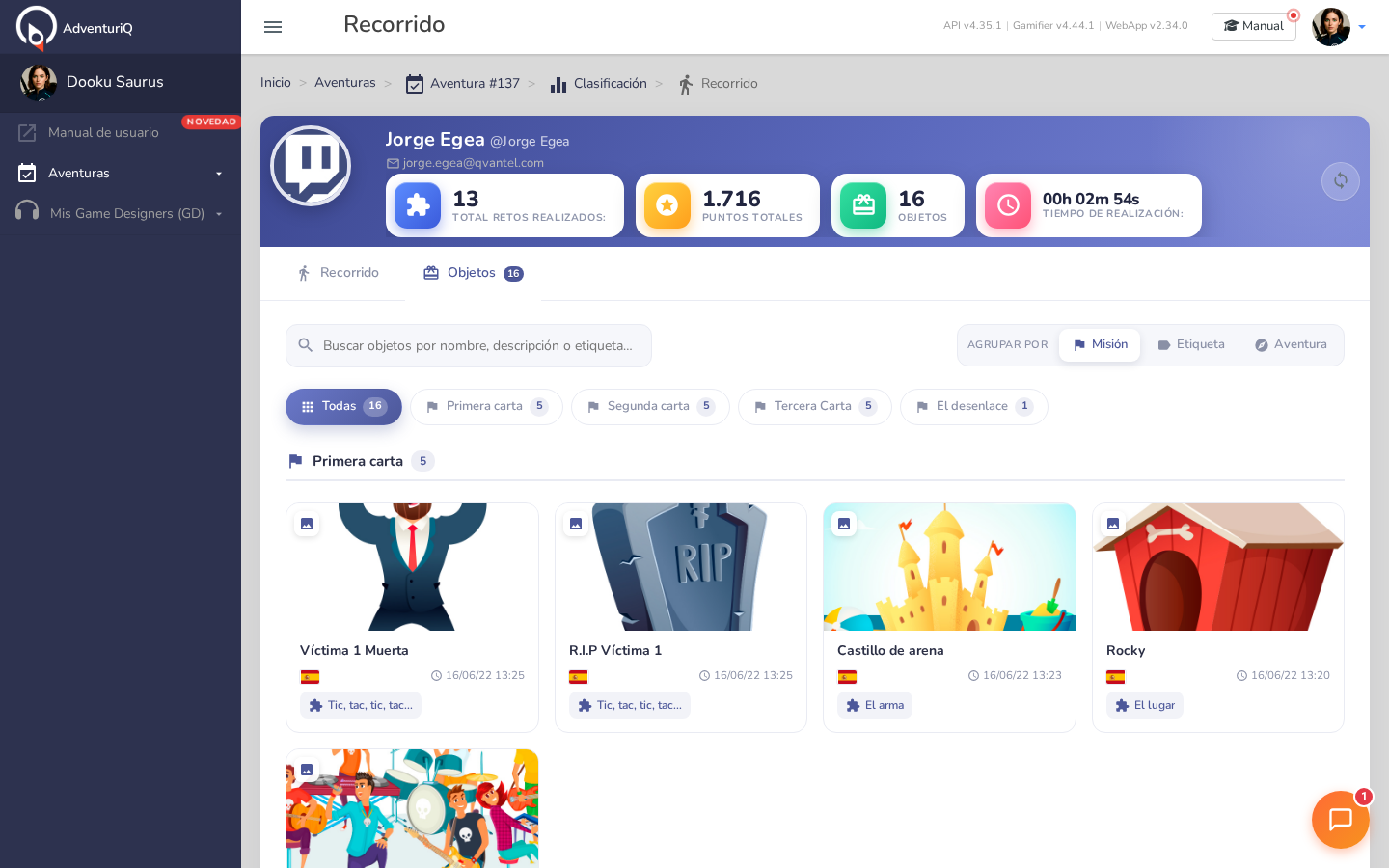This screenshot has height=868, width=1389.
Task: Open the Rocky doghouse thumbnail
Action: (x=1218, y=567)
